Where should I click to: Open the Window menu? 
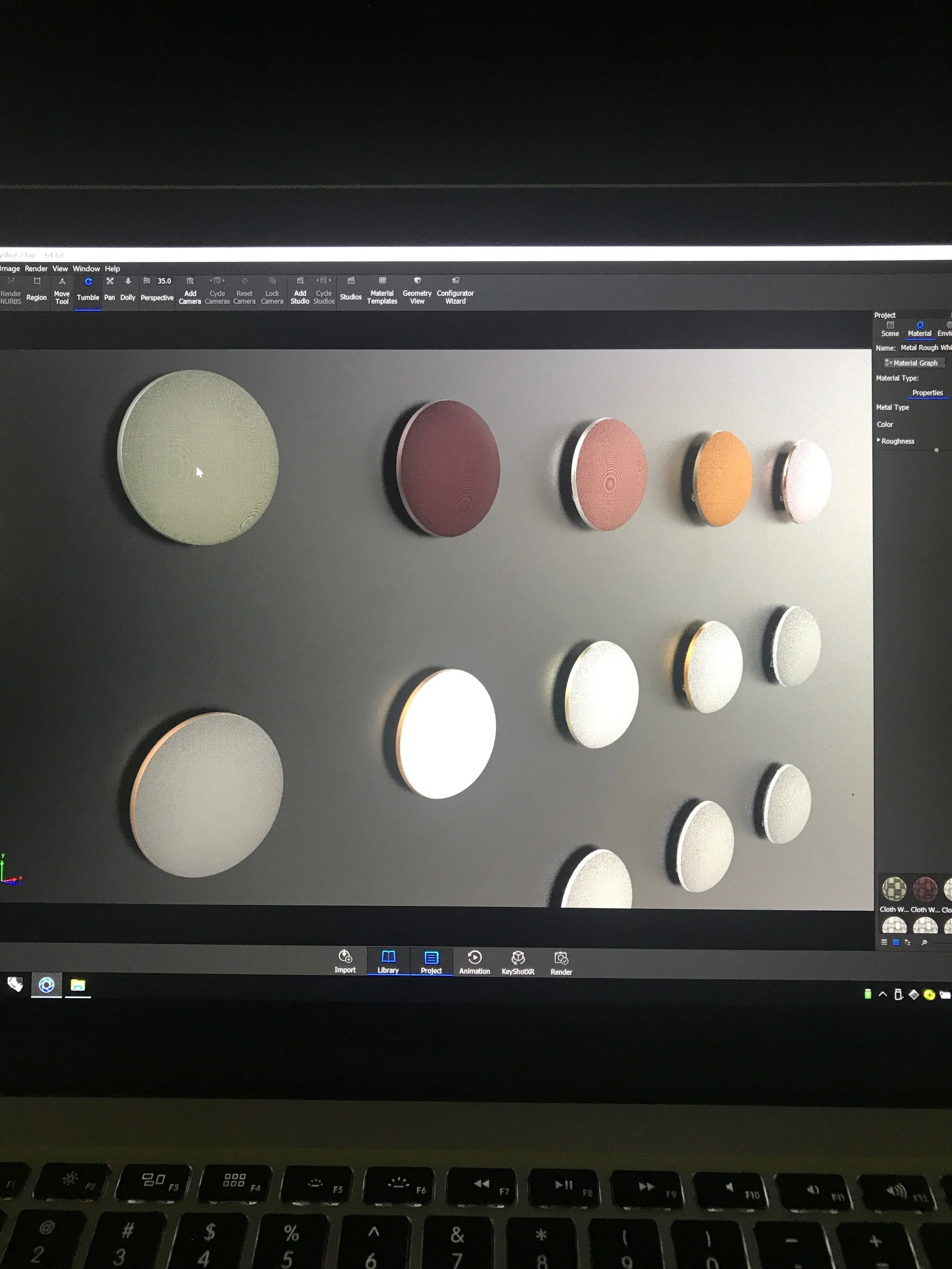[x=86, y=268]
